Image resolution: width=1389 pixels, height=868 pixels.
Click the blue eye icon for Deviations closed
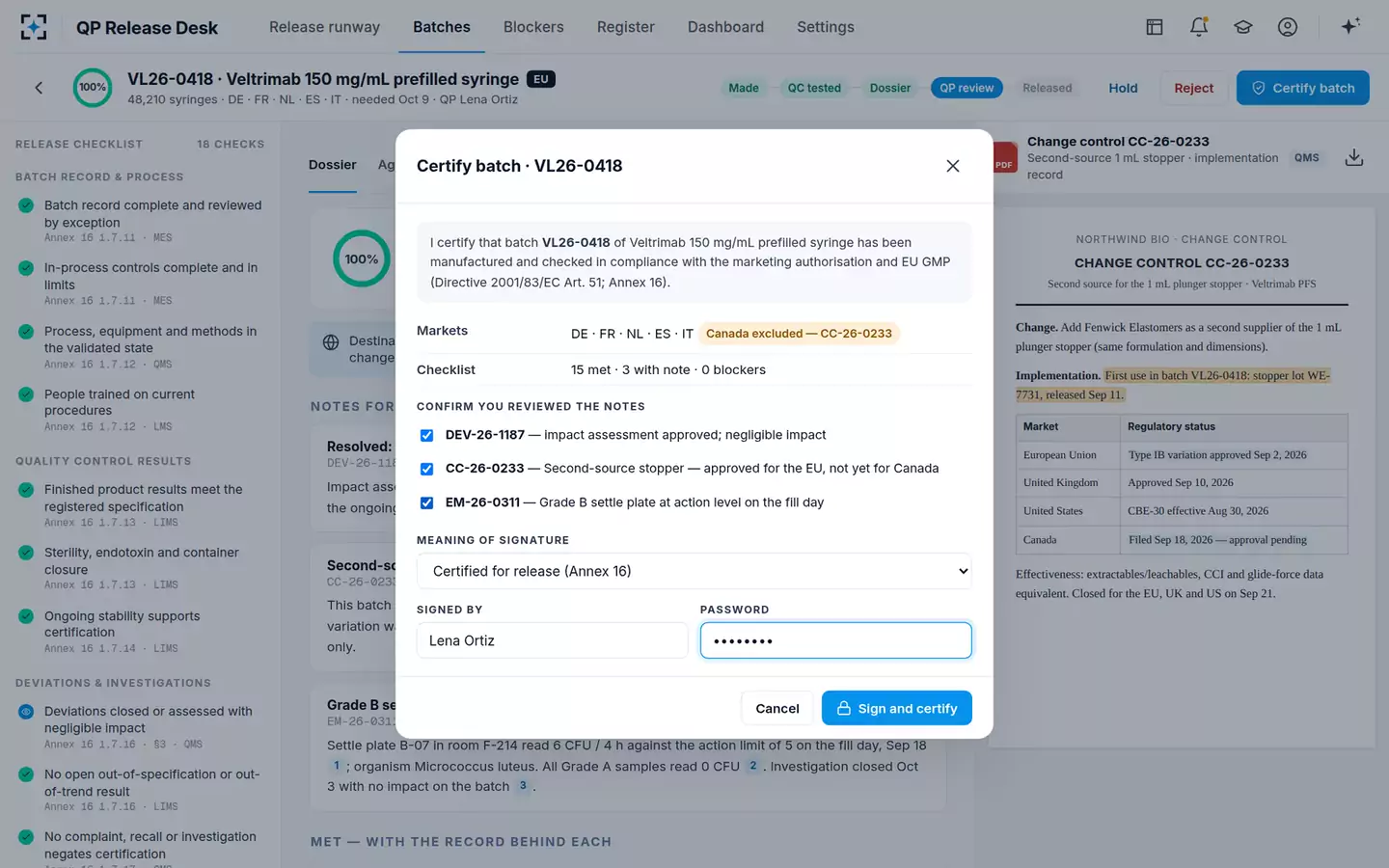(x=26, y=712)
